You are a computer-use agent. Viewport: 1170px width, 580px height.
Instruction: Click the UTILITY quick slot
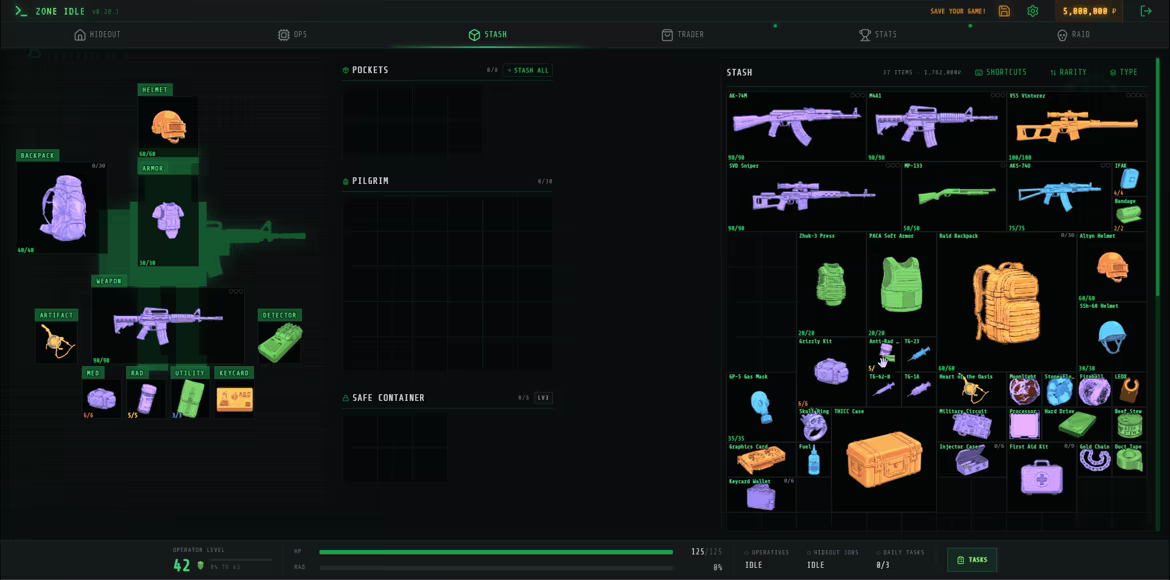pos(190,399)
